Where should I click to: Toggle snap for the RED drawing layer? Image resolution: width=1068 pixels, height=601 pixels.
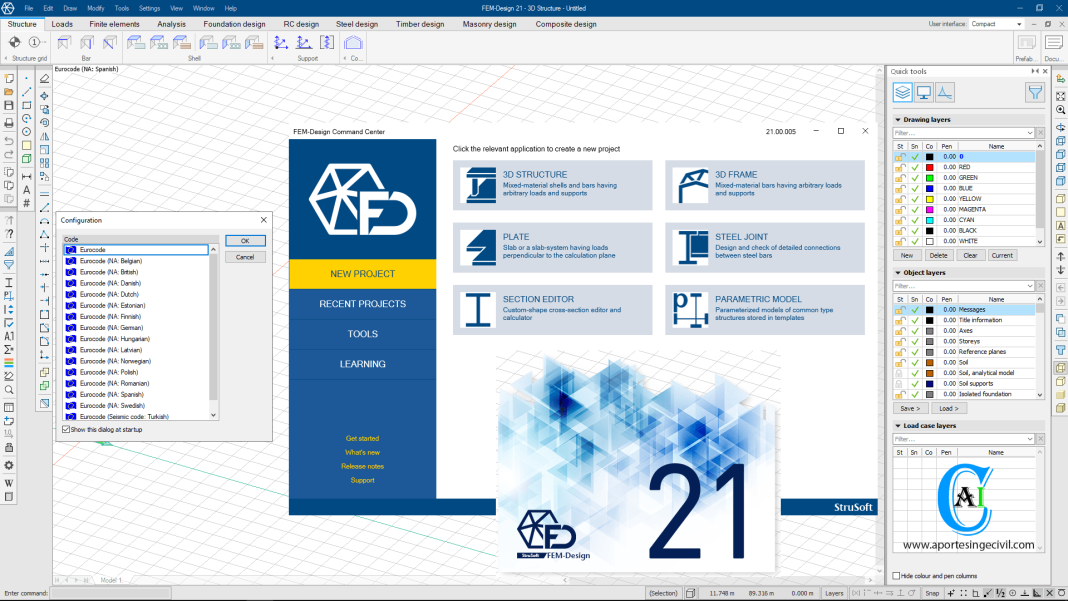(914, 167)
